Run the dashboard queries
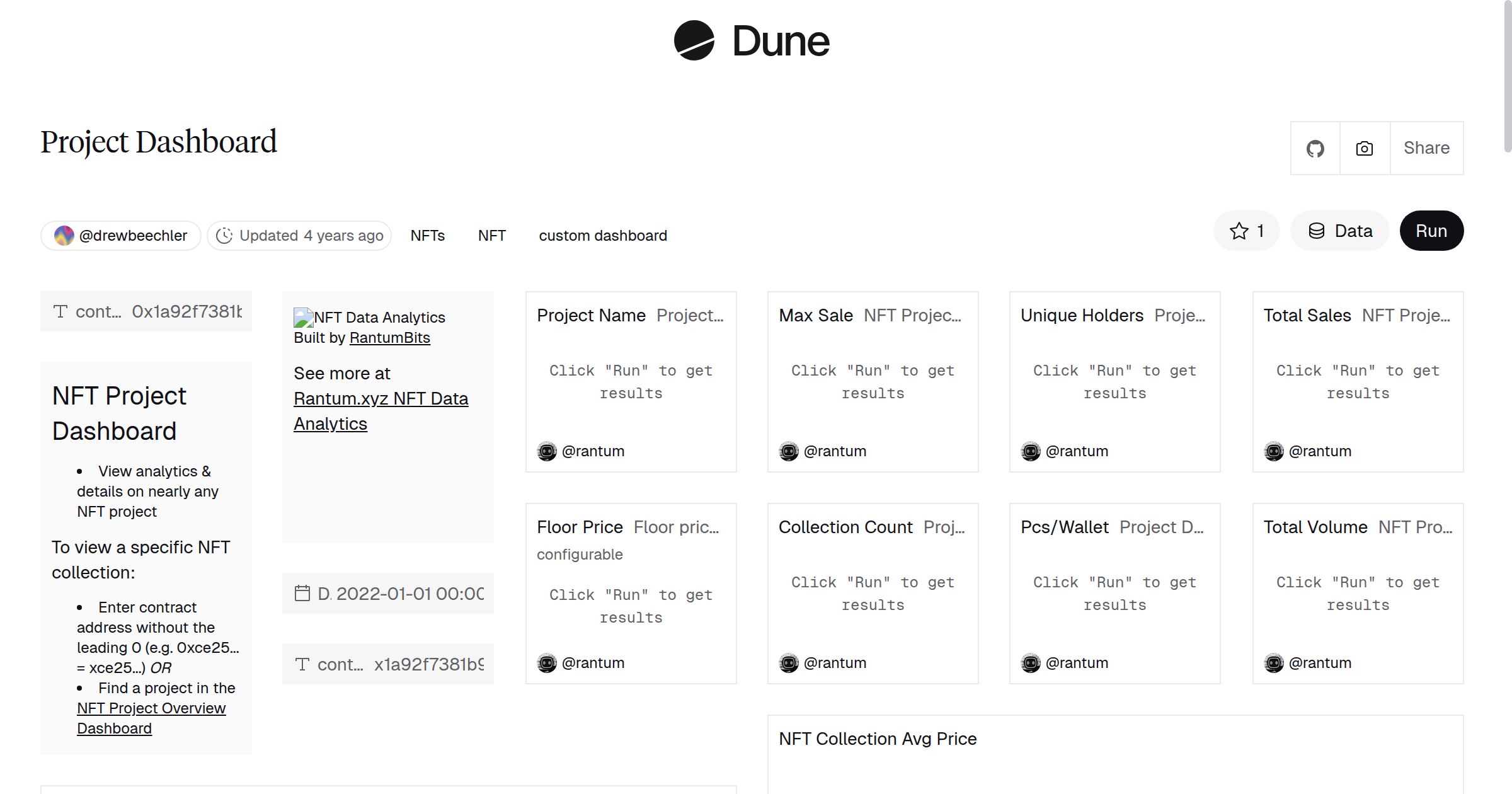Image resolution: width=1512 pixels, height=794 pixels. [x=1431, y=231]
